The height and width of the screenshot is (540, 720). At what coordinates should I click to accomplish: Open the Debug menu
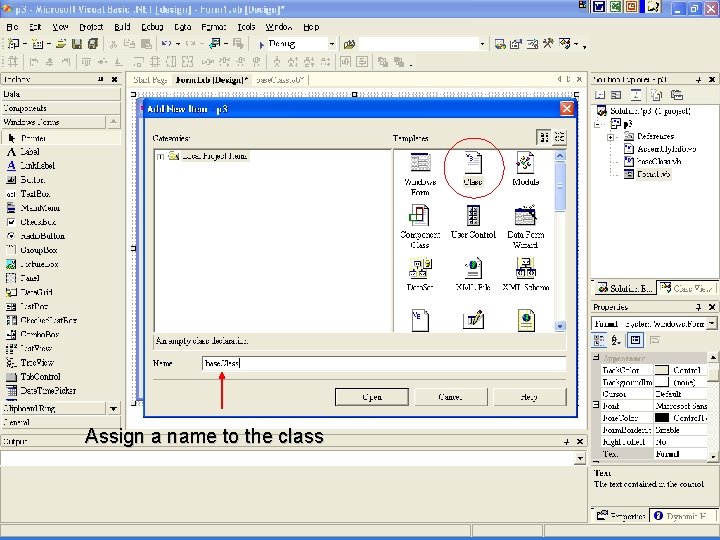(152, 27)
